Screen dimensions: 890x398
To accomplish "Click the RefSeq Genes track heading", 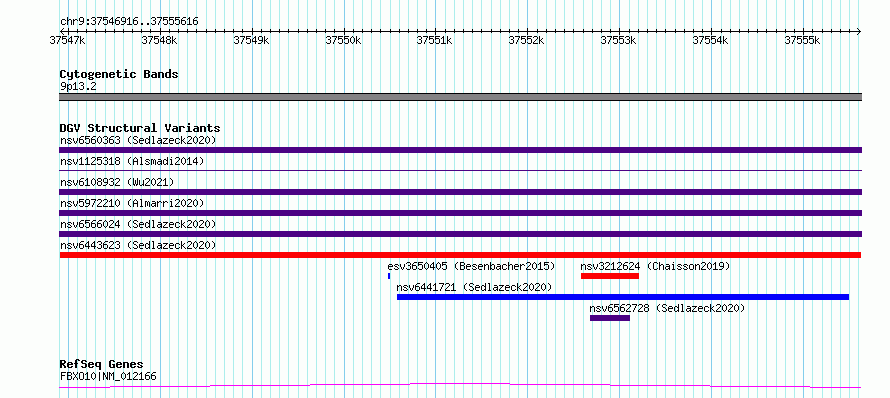I will tap(101, 365).
